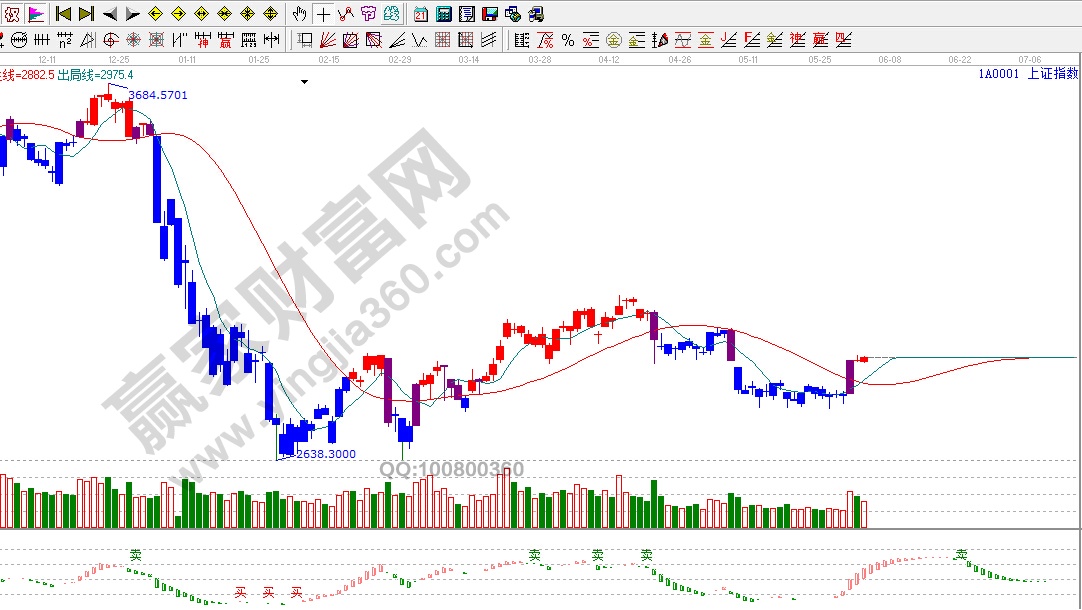Jump to first record with skip-back arrow
The height and width of the screenshot is (610, 1082).
point(63,14)
